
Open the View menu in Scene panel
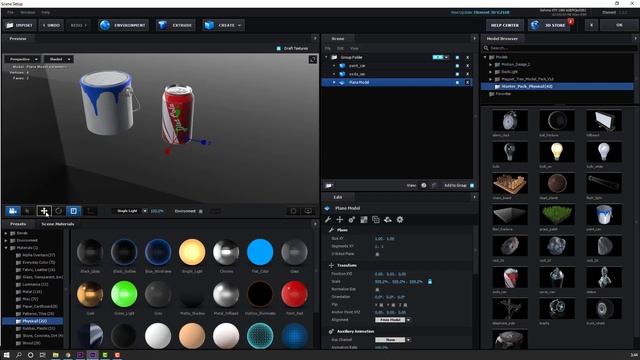click(x=354, y=49)
